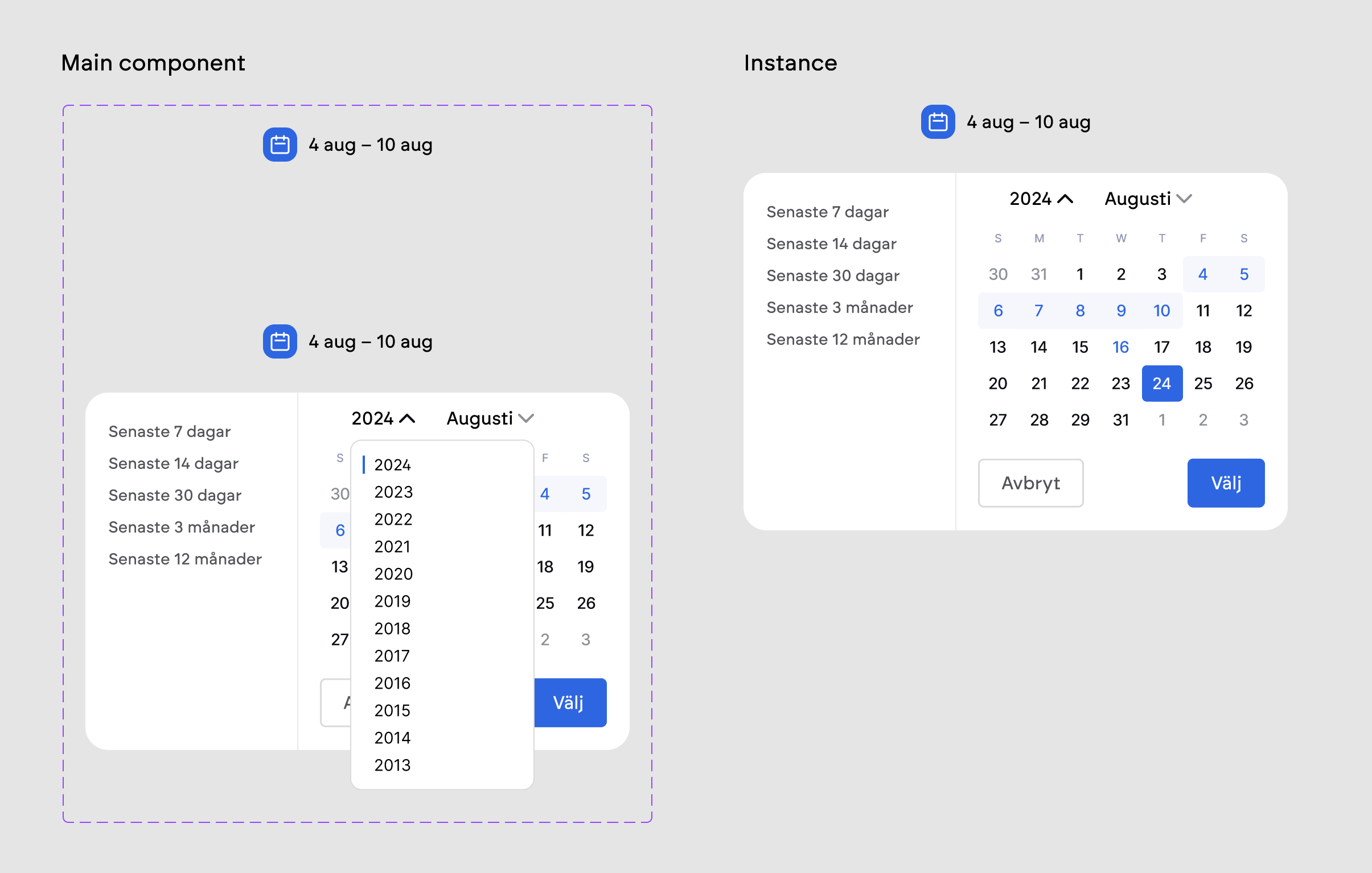Pick day 11 in the Instance calendar
The width and height of the screenshot is (1372, 873).
tap(1203, 310)
